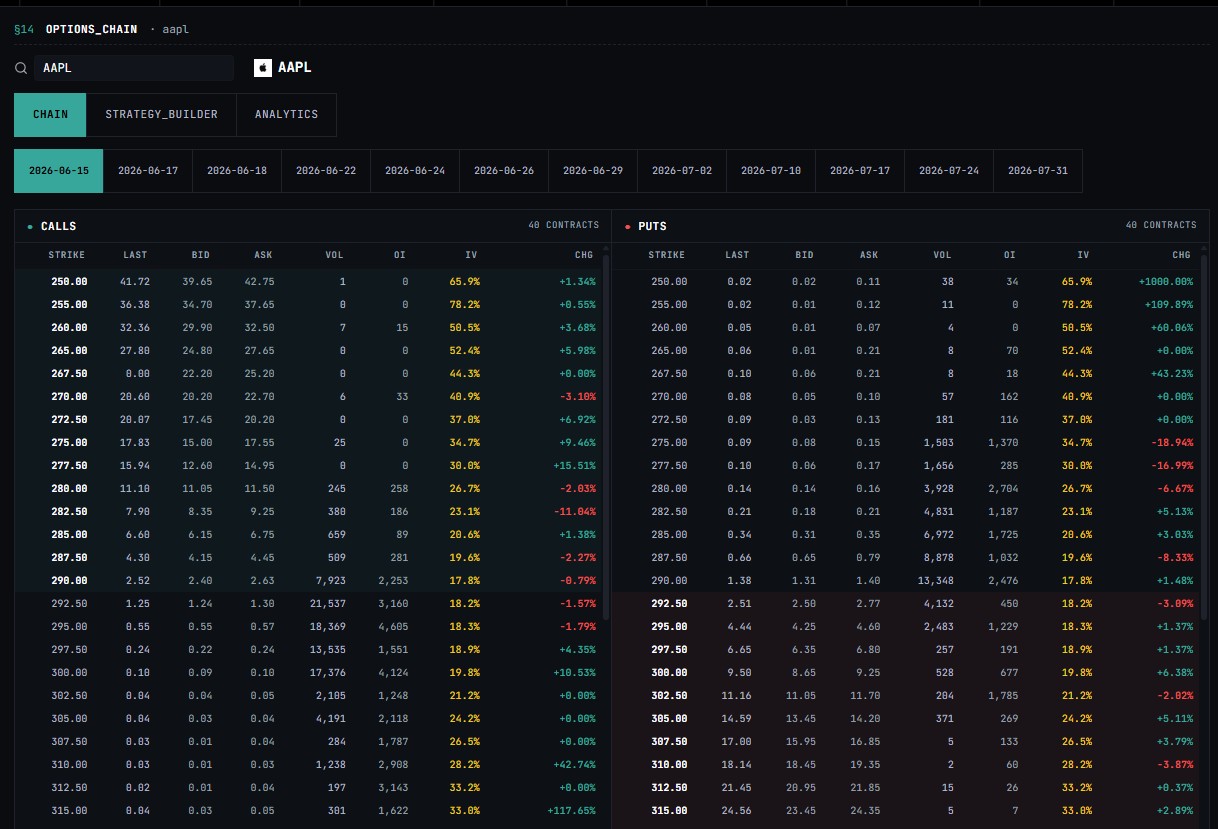Click call change +117.65% at 315.00

coord(570,811)
